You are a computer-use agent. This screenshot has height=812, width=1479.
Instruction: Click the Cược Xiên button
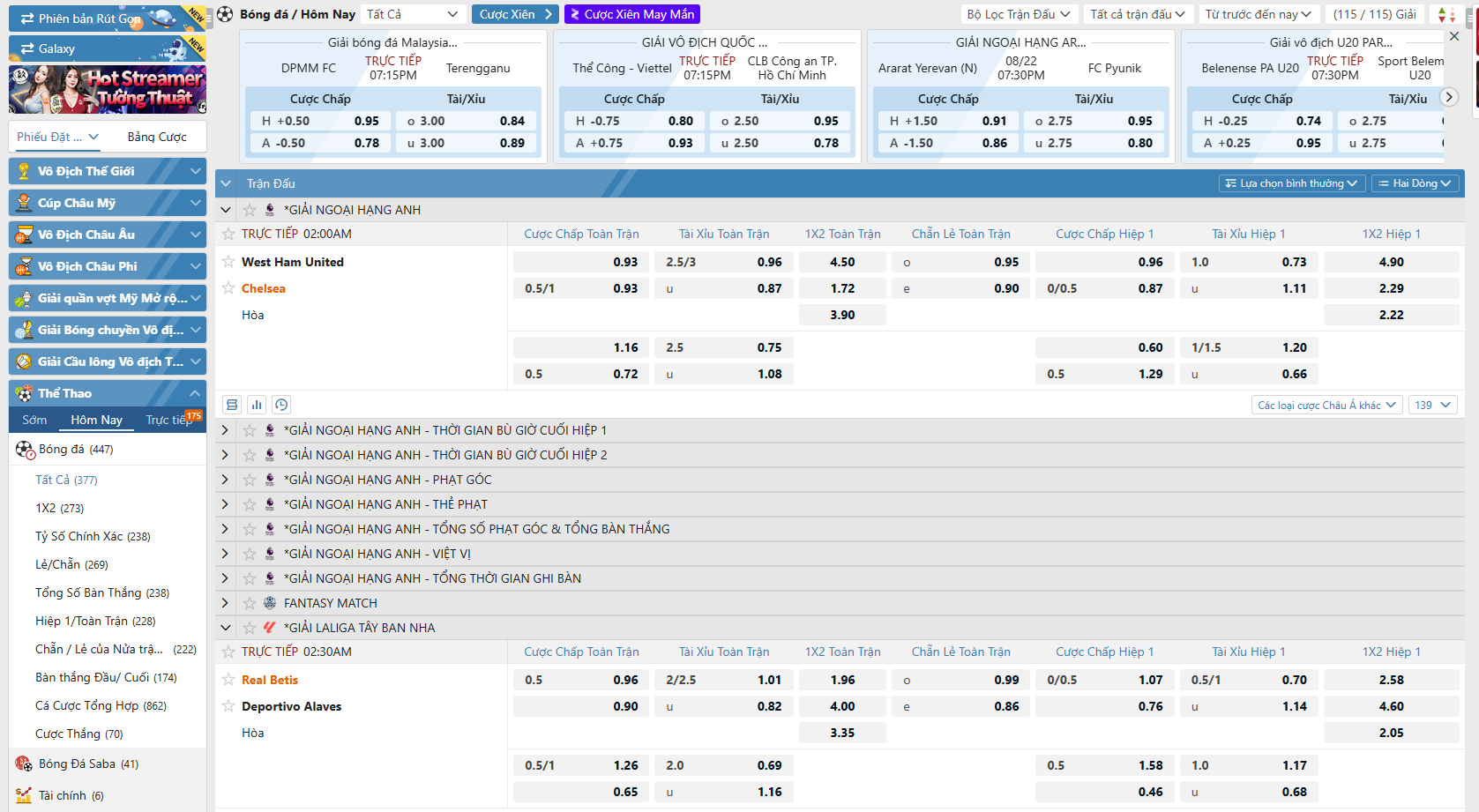point(516,14)
